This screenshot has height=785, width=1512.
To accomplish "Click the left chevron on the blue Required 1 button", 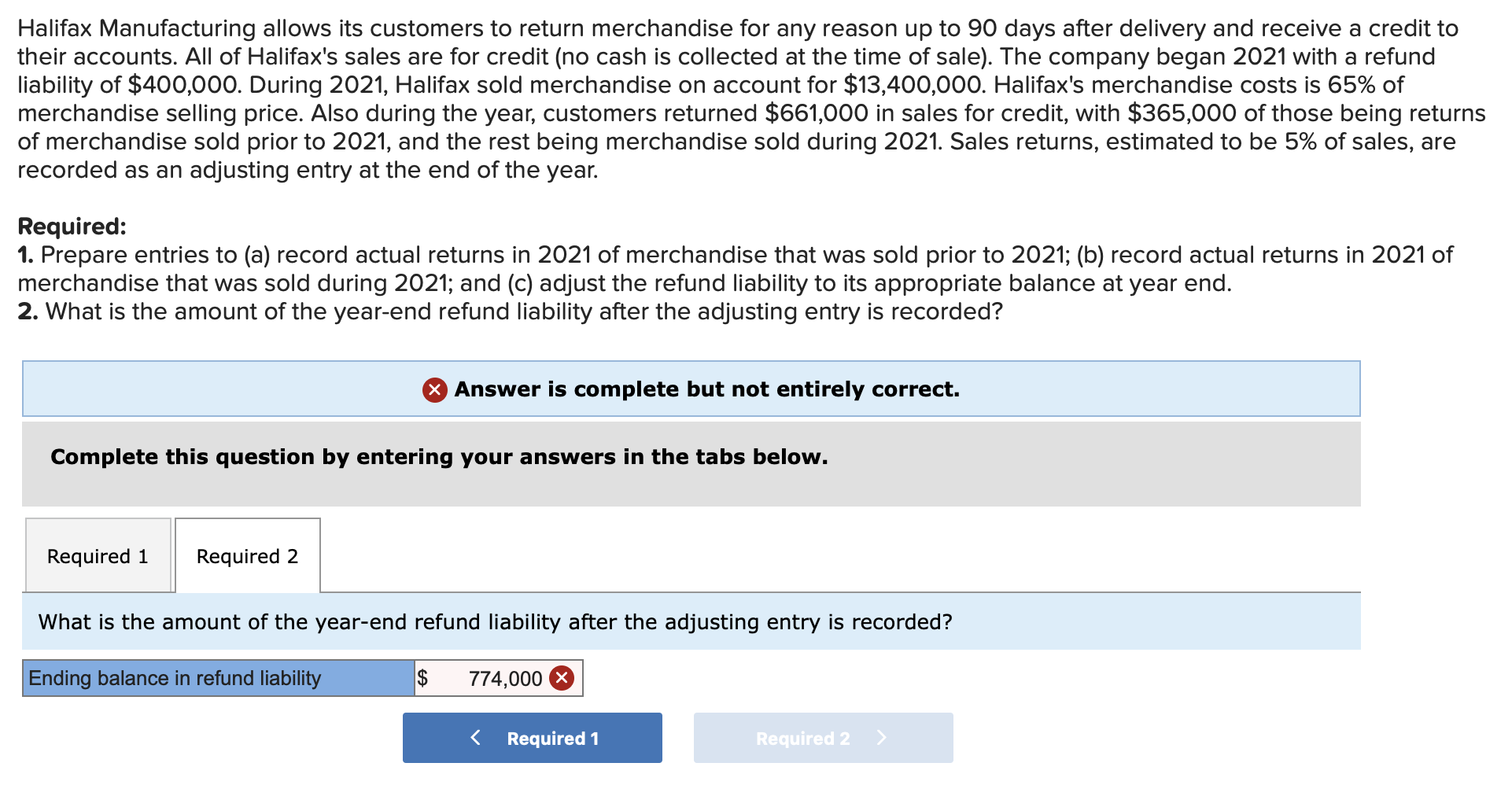I will (x=475, y=738).
